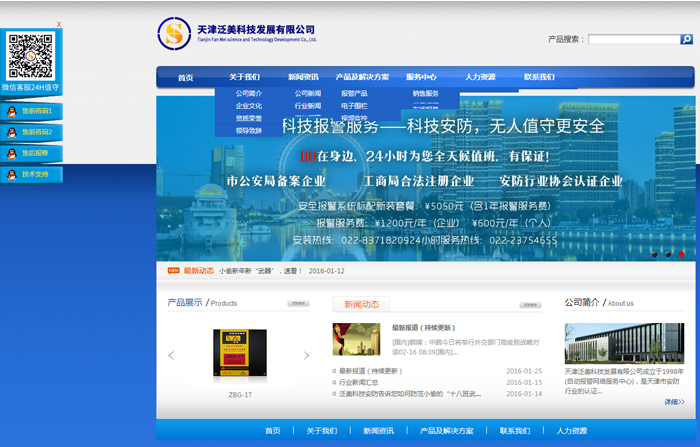Show previous product with left arrow
This screenshot has width=700, height=447.
click(171, 355)
